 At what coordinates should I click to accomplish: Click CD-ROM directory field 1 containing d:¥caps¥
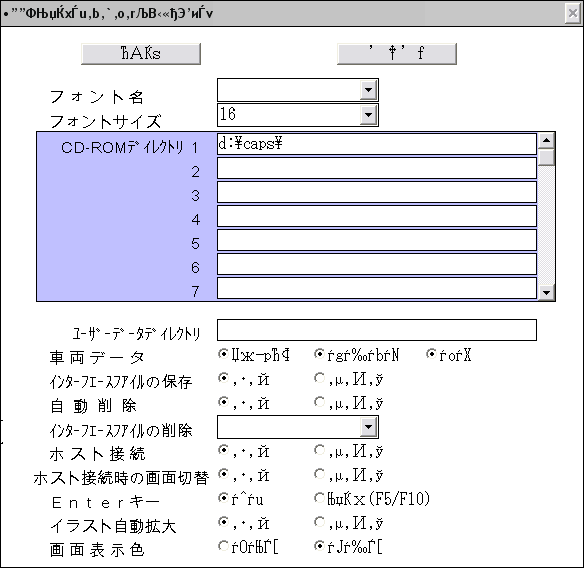coord(377,144)
